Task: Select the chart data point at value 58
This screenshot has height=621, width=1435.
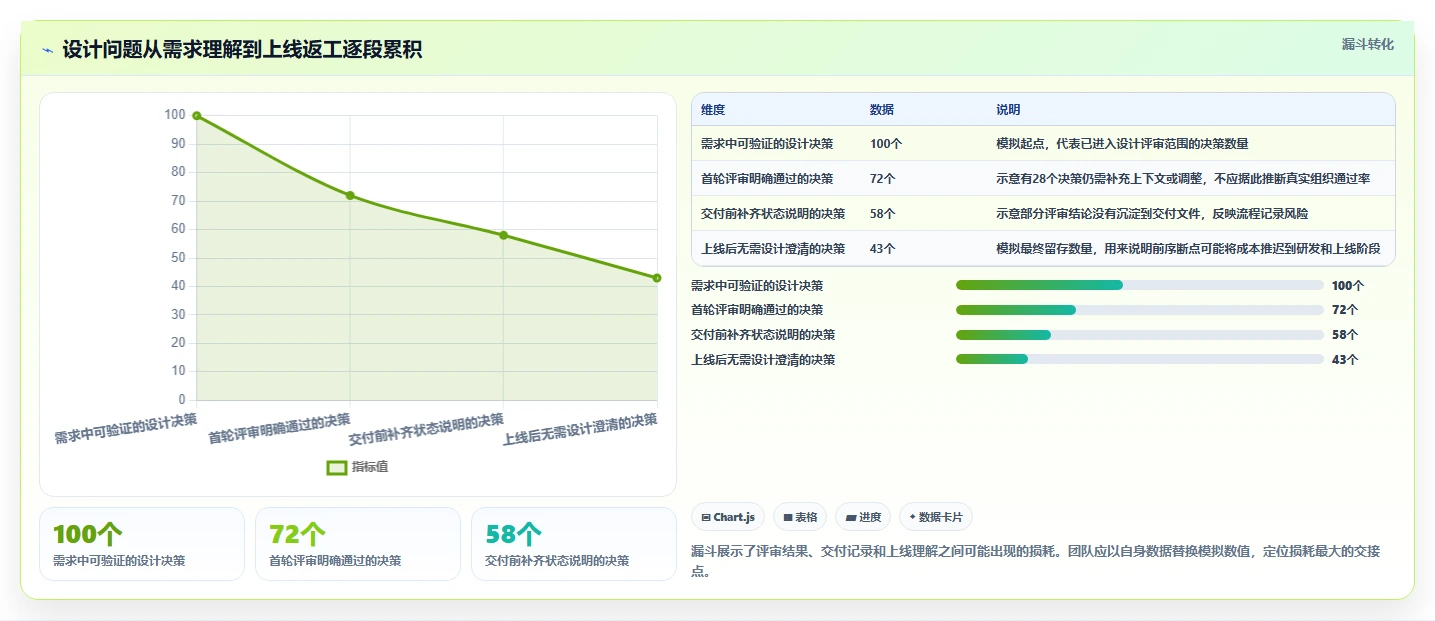Action: [503, 235]
